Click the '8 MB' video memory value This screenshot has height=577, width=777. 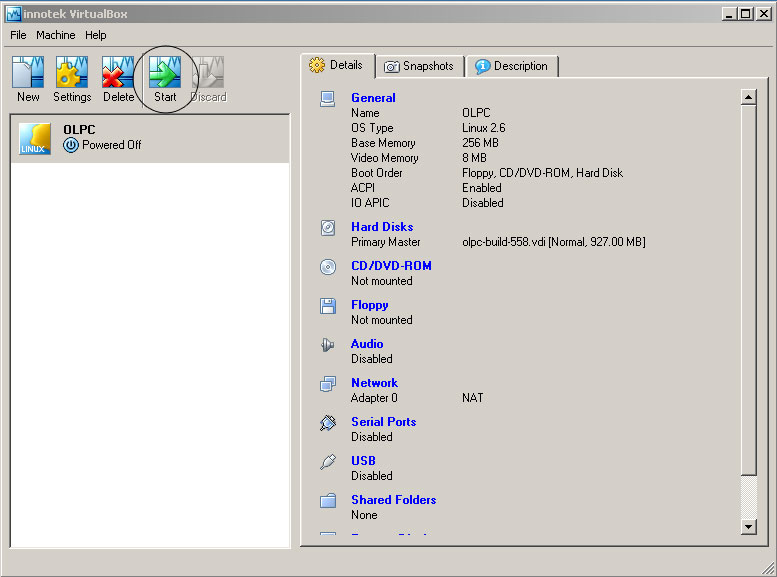click(x=474, y=158)
